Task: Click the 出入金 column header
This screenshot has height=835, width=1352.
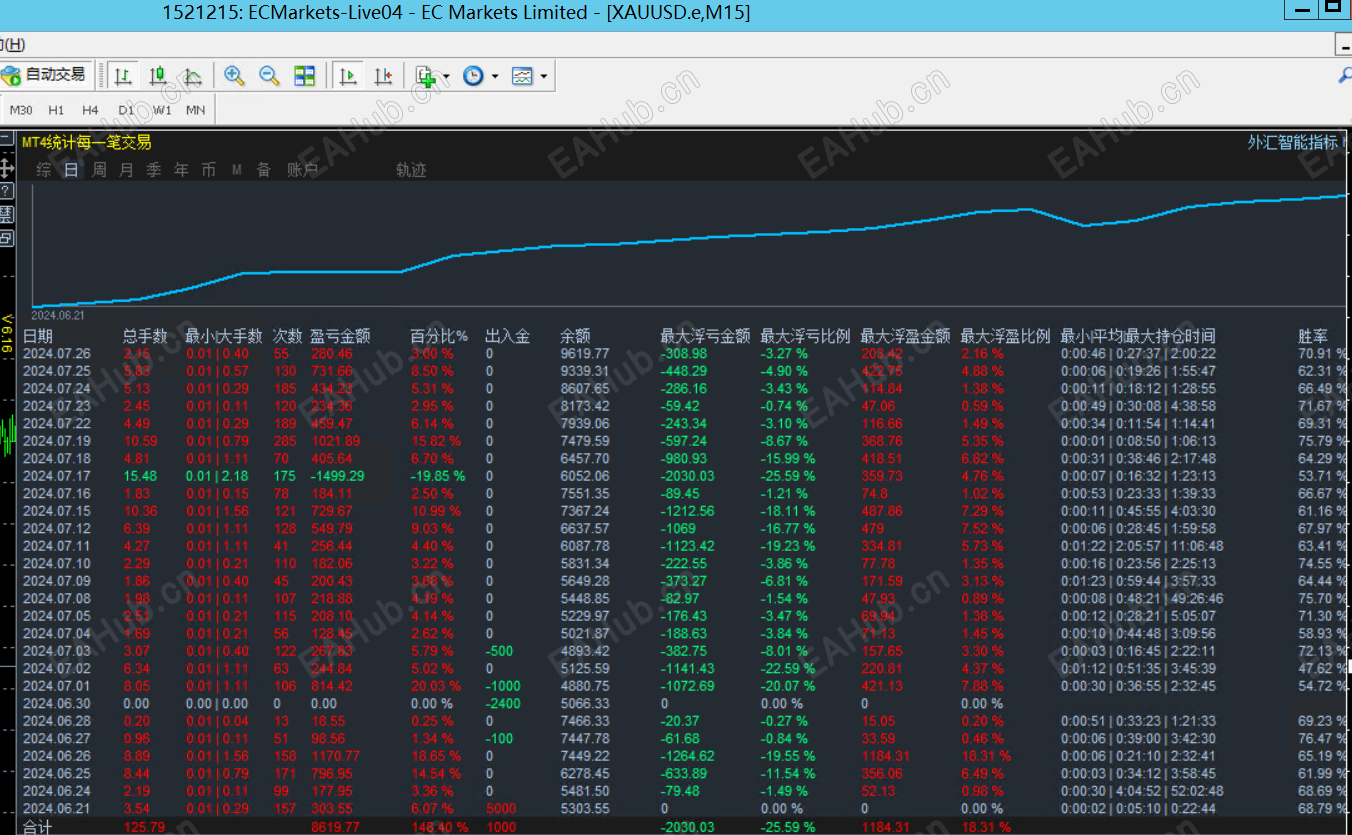Action: coord(507,336)
